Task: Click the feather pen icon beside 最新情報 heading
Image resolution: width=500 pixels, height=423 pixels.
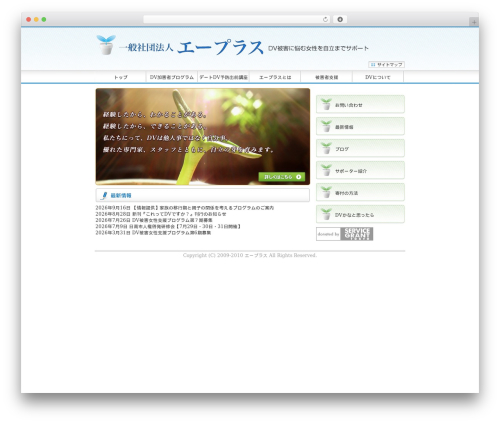Action: tap(104, 195)
